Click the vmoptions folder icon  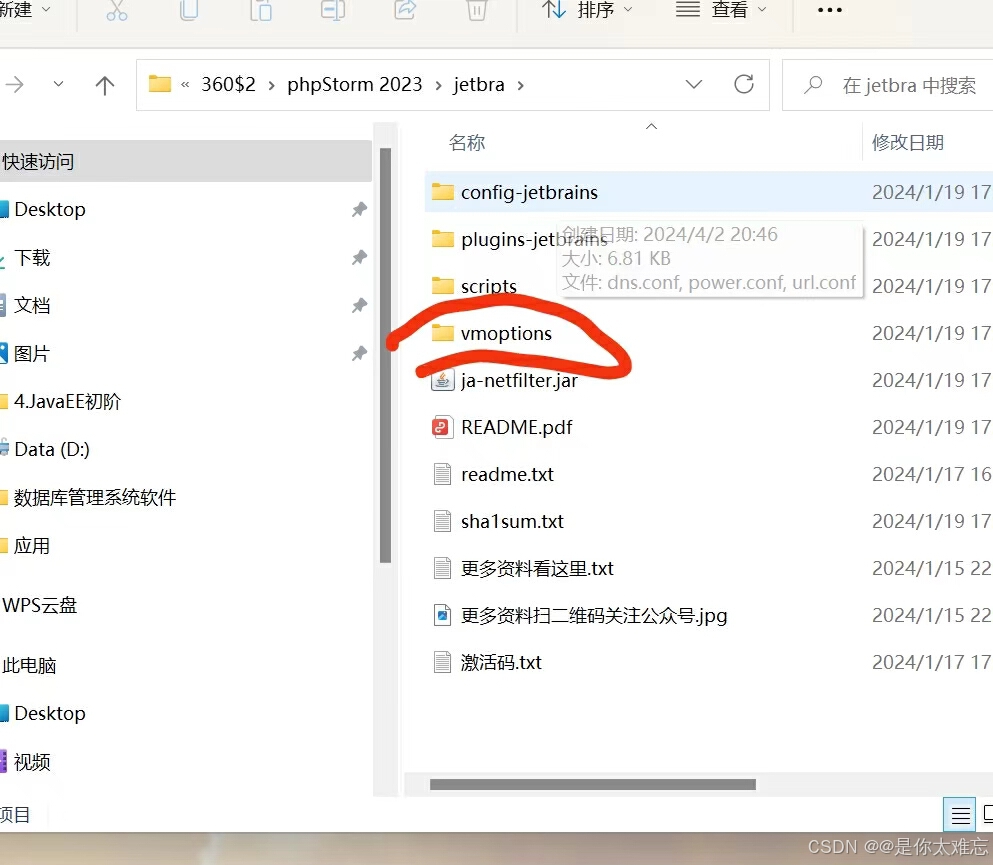443,332
